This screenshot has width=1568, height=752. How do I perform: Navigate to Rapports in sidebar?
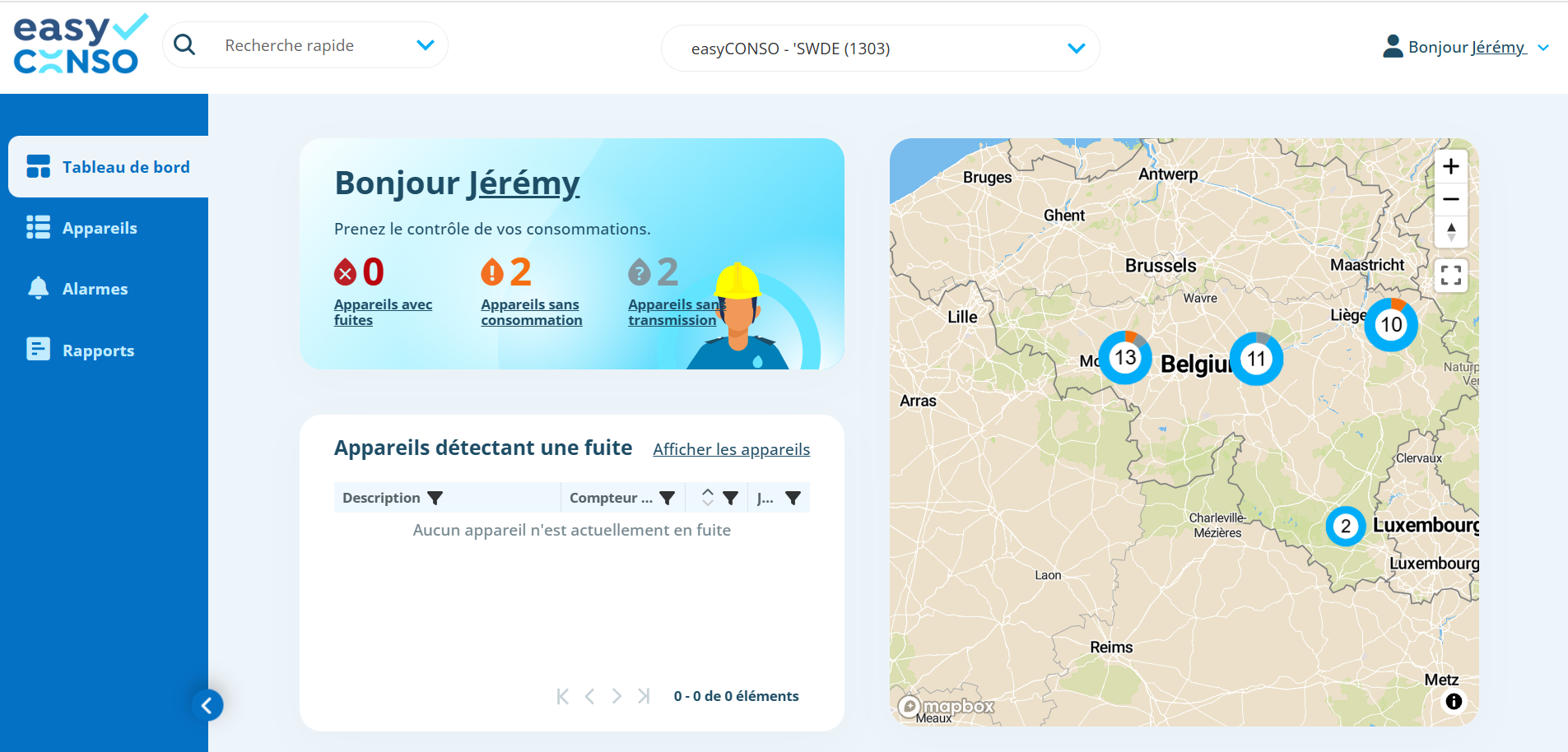pos(98,350)
